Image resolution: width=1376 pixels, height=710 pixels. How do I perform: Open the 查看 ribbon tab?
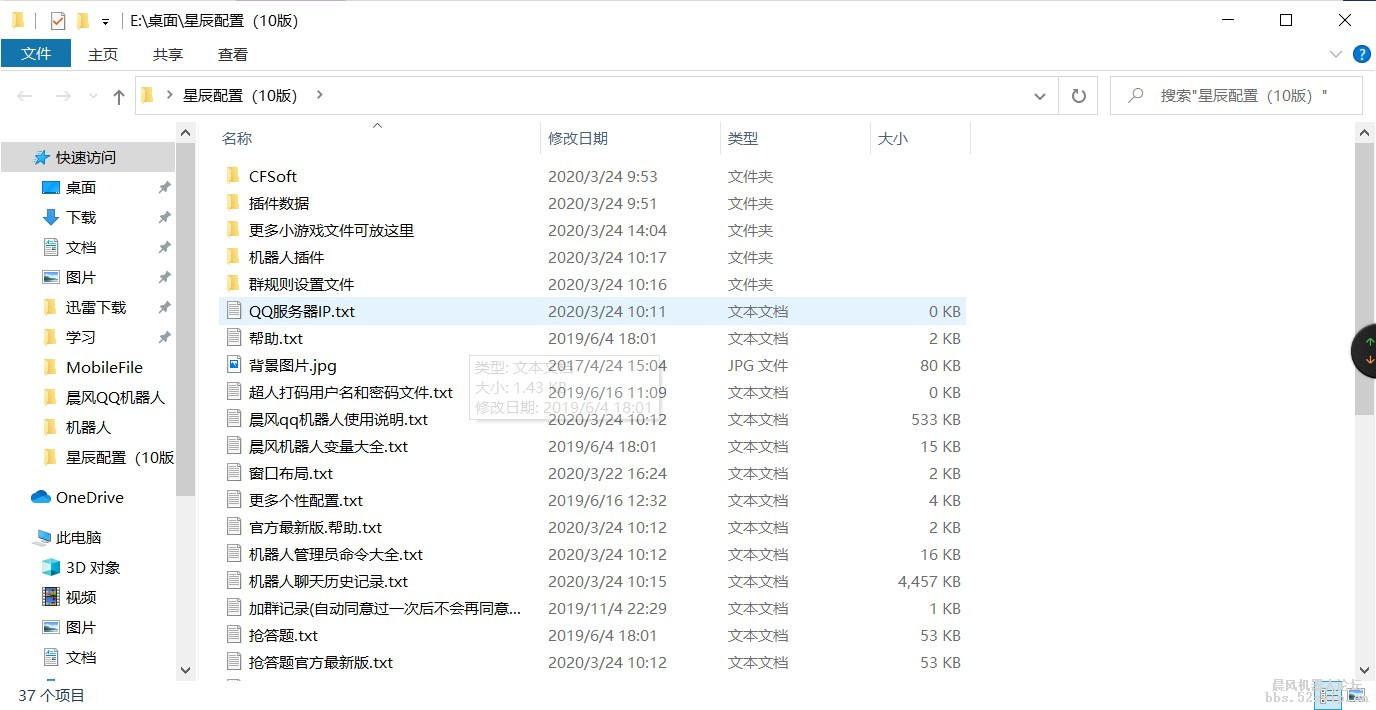pos(232,54)
